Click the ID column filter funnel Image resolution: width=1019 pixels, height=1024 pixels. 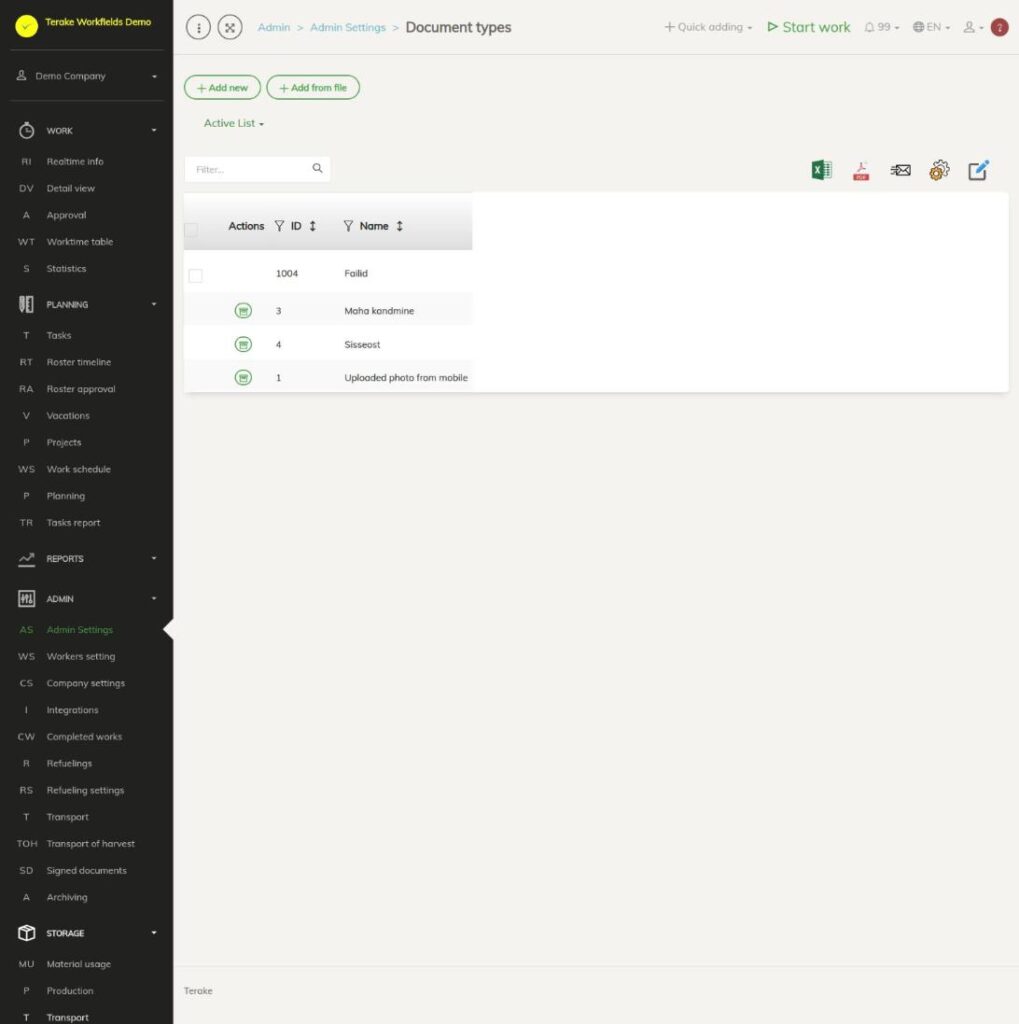click(280, 226)
